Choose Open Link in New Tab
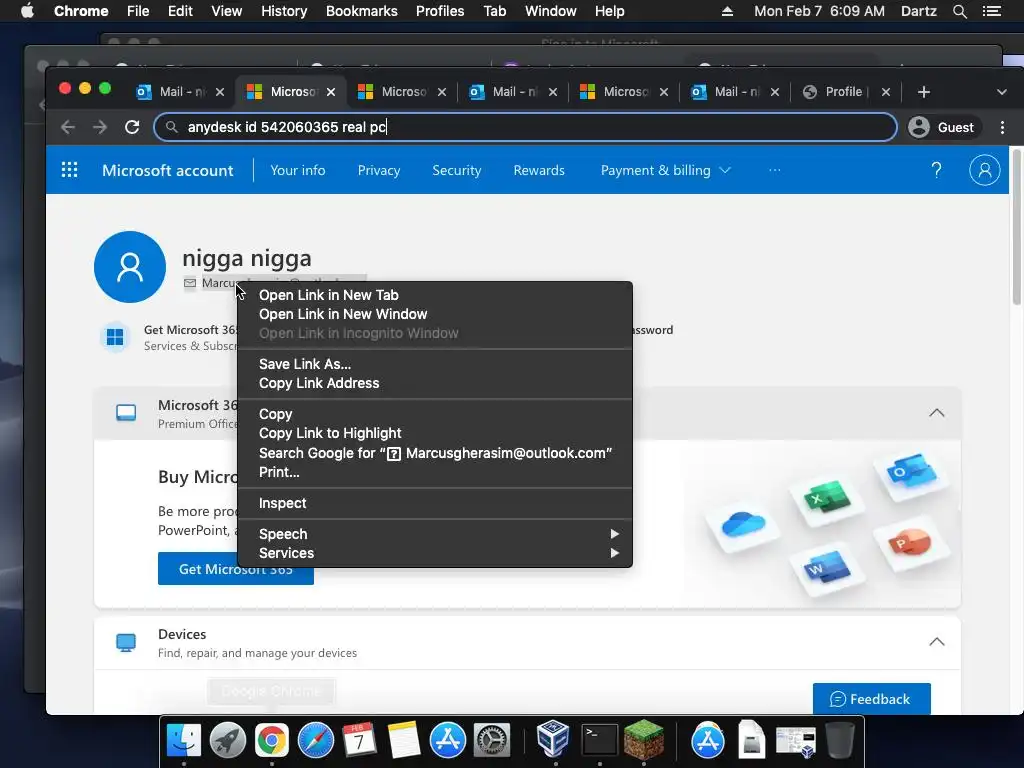Screen dimensions: 1024x768 click(435, 295)
